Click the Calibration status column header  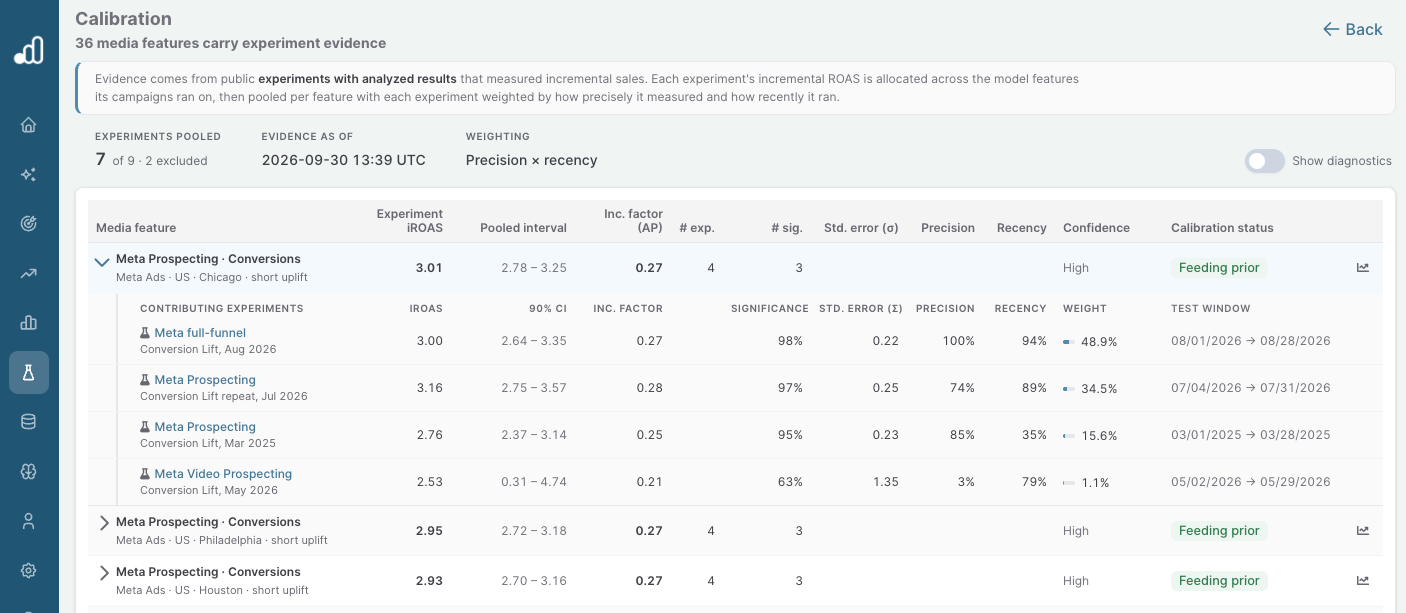click(1222, 228)
